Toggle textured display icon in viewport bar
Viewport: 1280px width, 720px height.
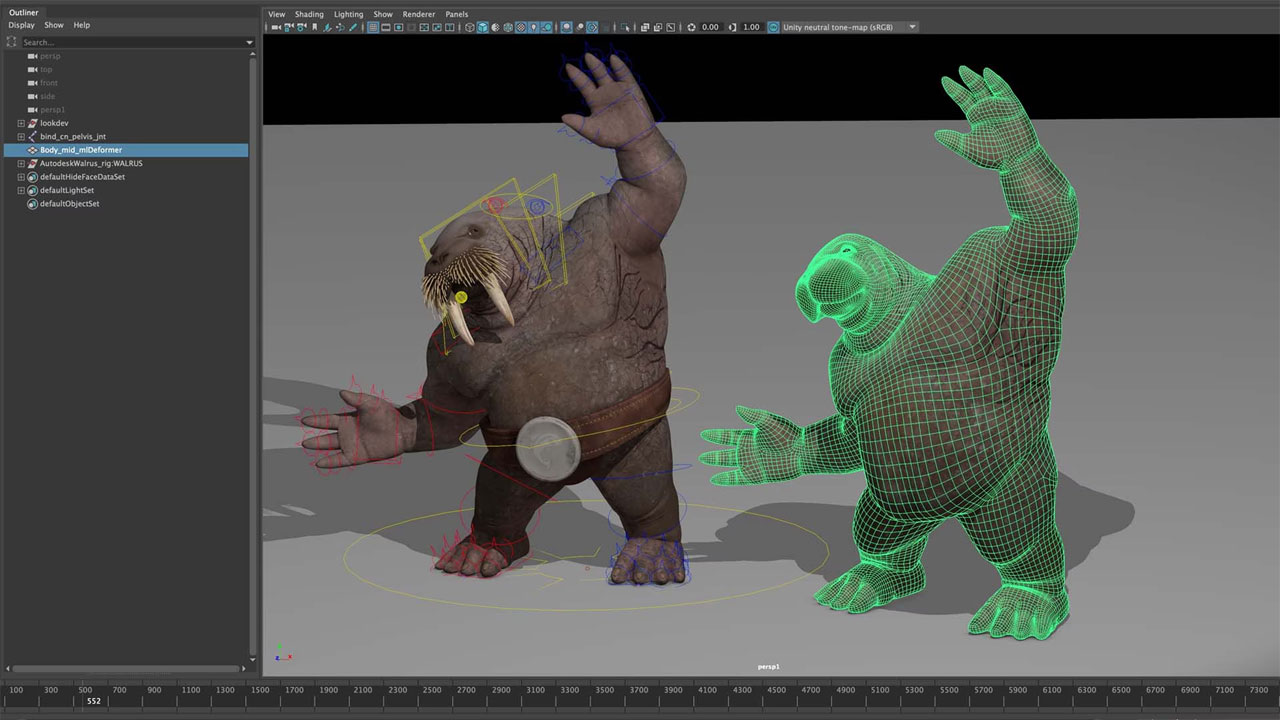(x=519, y=28)
